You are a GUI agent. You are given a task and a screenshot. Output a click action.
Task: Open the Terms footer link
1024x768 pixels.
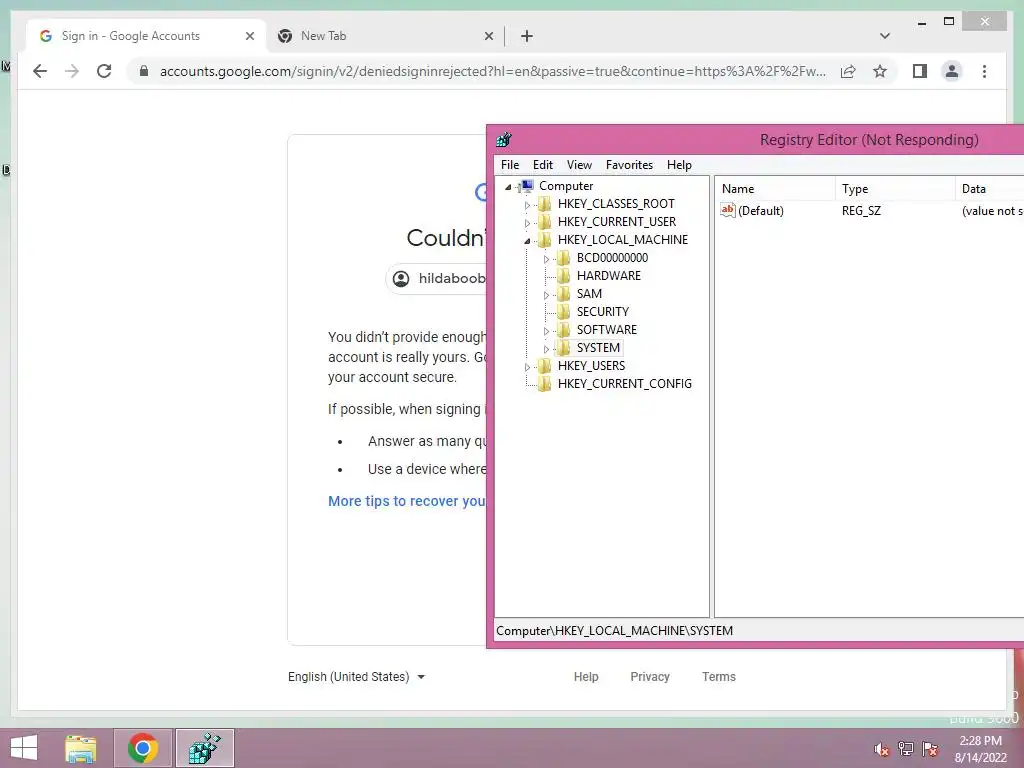[x=719, y=677]
